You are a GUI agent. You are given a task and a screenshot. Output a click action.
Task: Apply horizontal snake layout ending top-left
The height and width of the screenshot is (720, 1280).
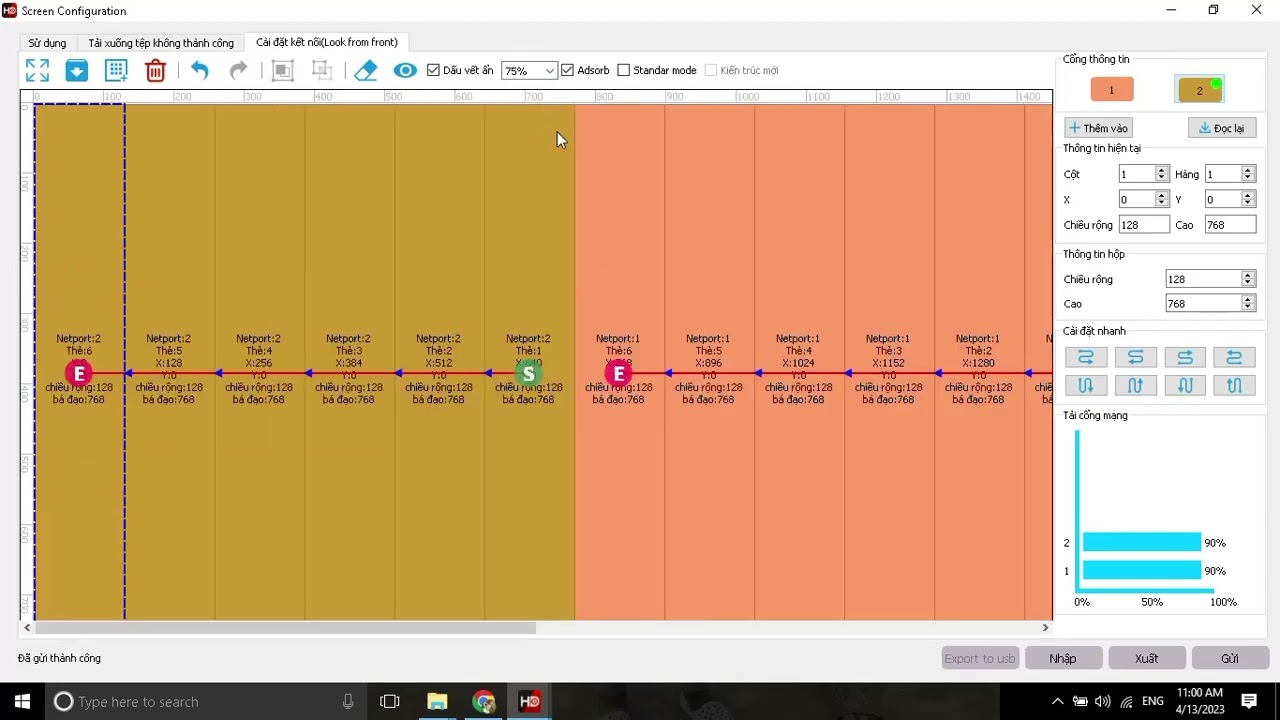pos(1234,357)
